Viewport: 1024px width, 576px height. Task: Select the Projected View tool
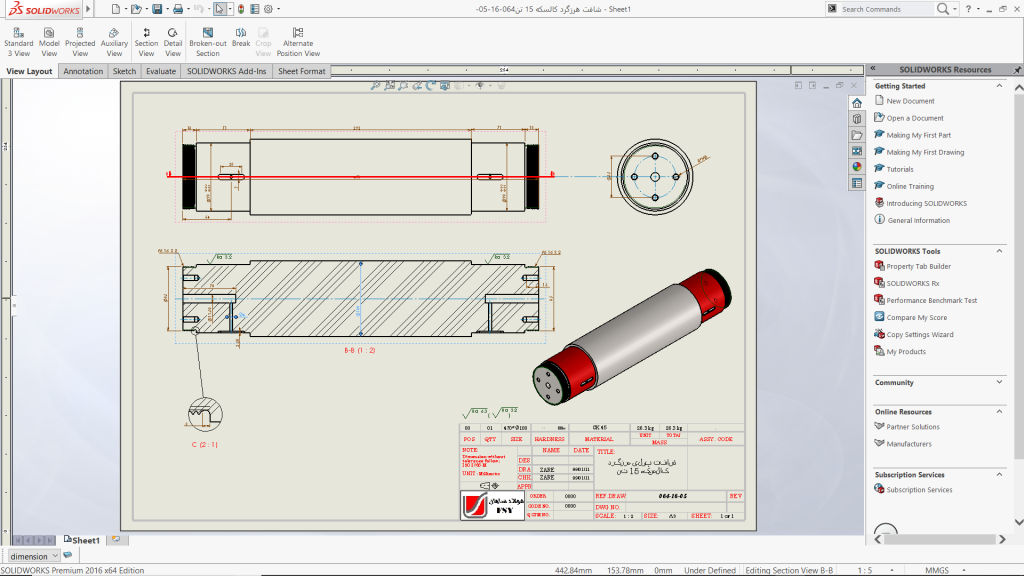(x=80, y=41)
